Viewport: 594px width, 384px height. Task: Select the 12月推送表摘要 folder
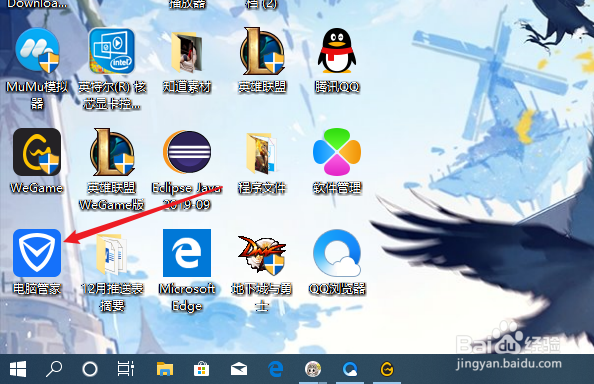pos(111,254)
